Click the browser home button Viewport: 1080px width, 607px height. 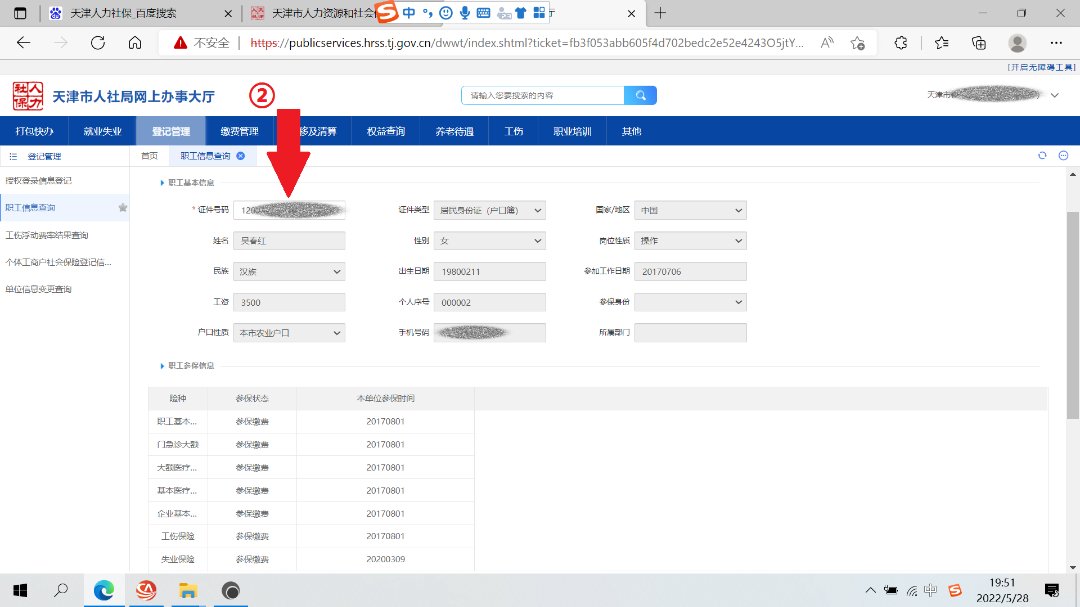(x=135, y=43)
